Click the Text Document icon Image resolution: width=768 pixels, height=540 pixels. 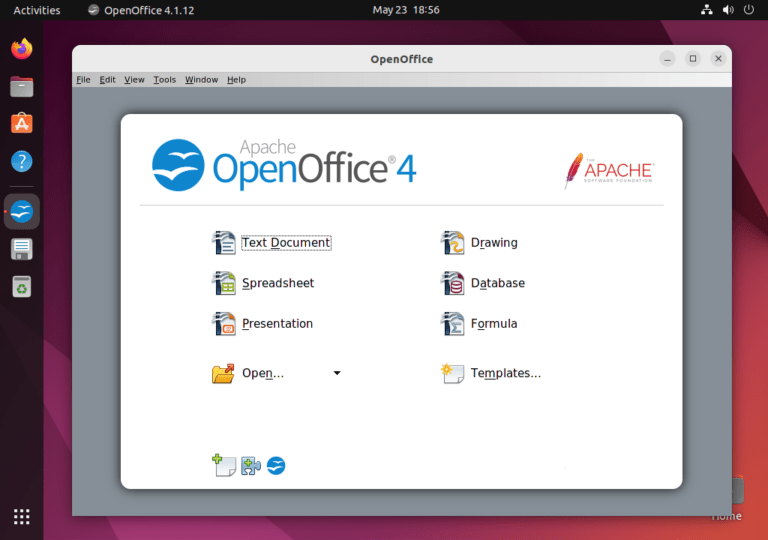[x=223, y=243]
